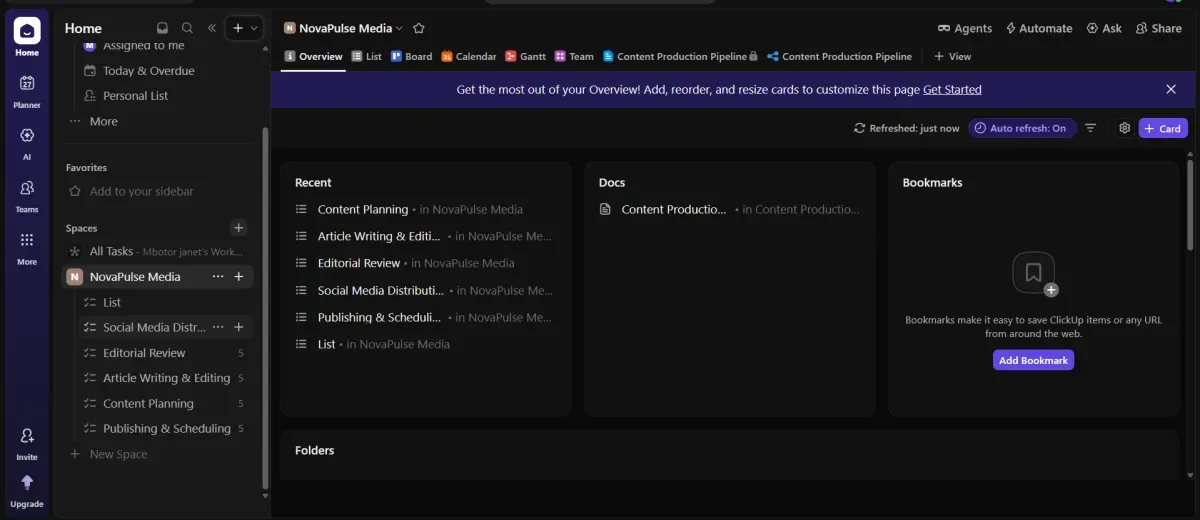Open the AI section in the left rail
Screen dimensions: 1200x520
[x=27, y=142]
